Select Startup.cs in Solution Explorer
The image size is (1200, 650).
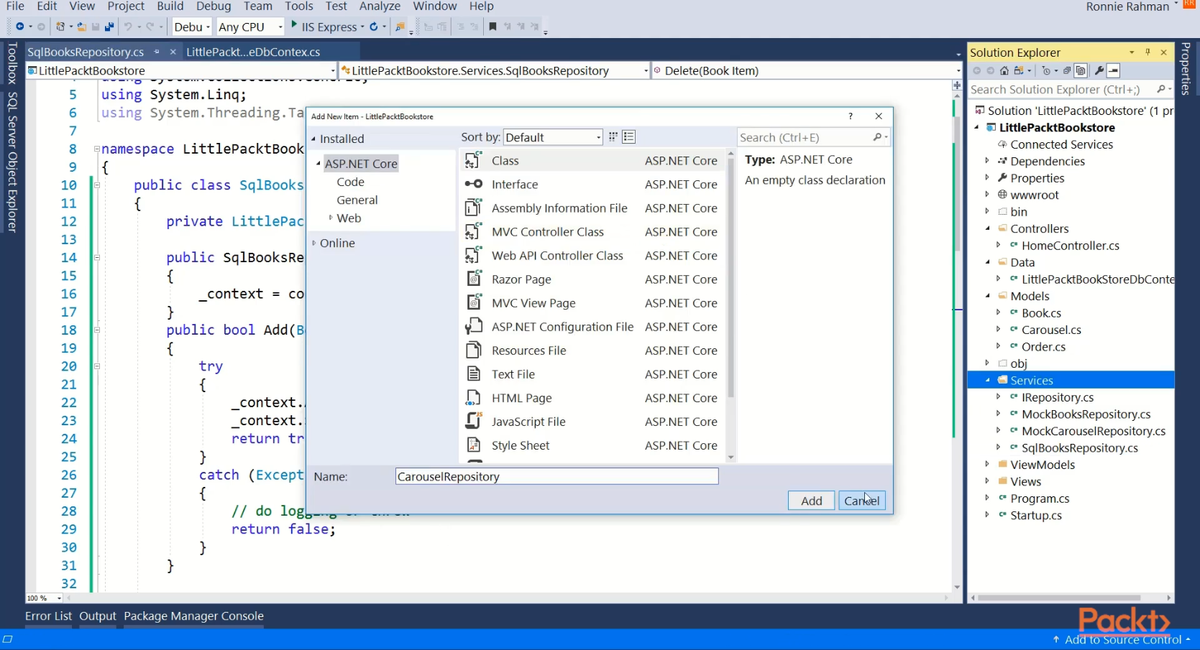(x=1036, y=515)
